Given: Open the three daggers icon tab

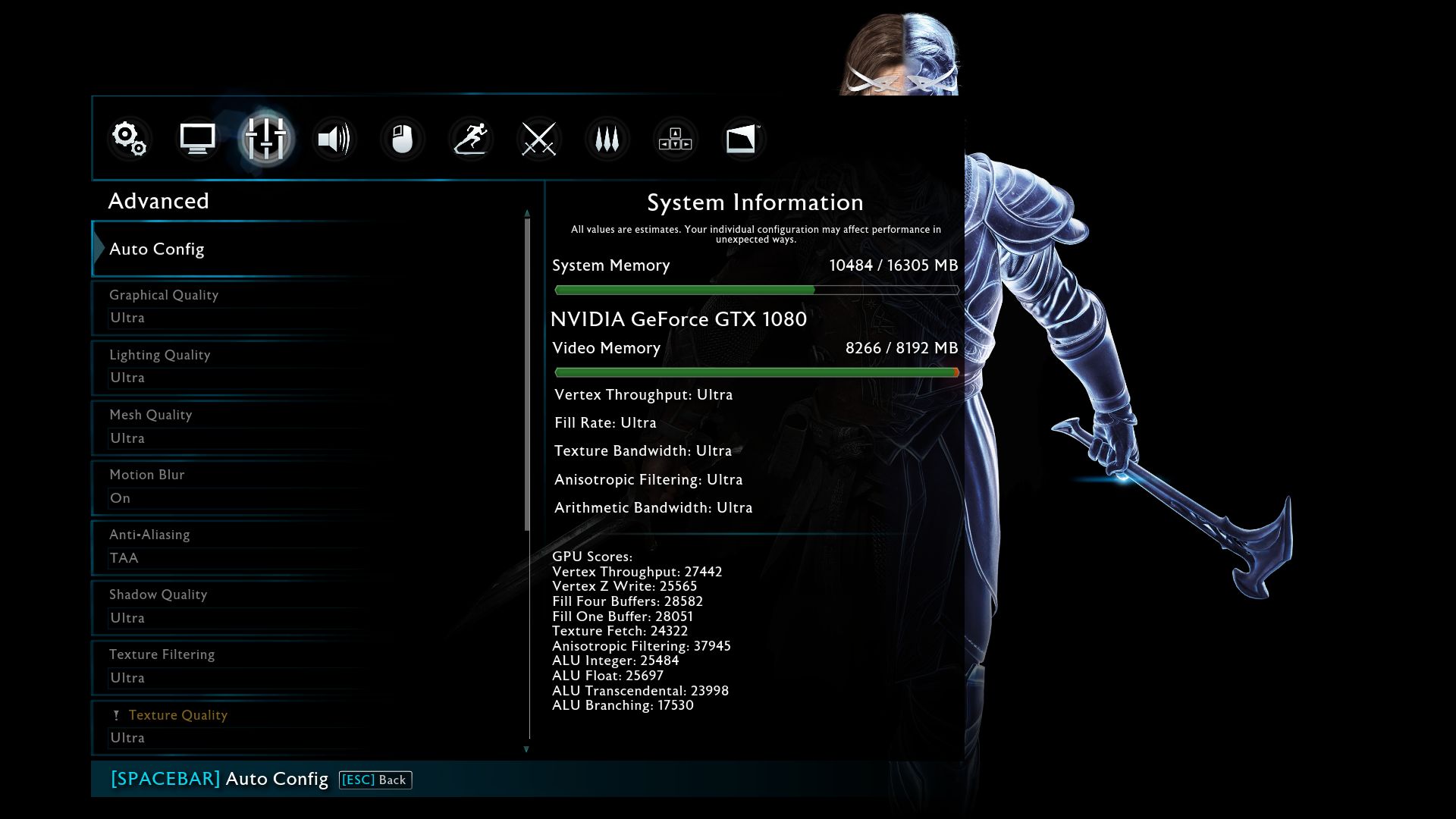Looking at the screenshot, I should 607,139.
